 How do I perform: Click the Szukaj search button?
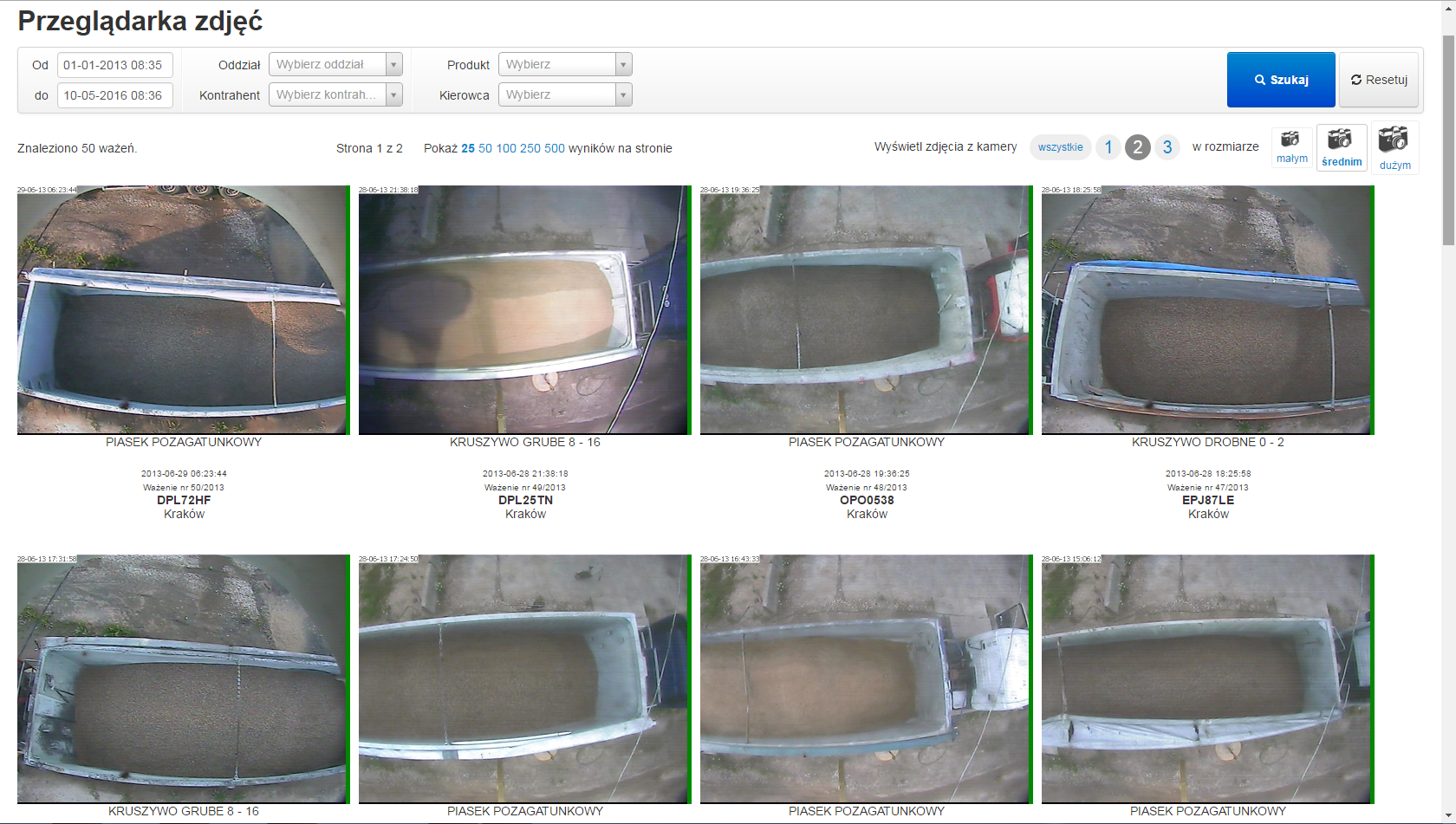click(1280, 80)
